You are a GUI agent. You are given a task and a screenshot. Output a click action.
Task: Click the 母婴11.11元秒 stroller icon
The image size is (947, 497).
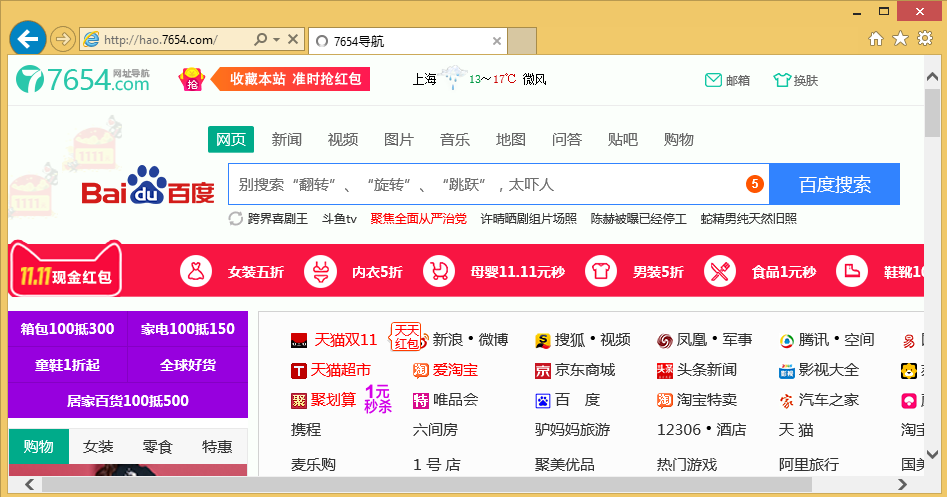tap(439, 272)
